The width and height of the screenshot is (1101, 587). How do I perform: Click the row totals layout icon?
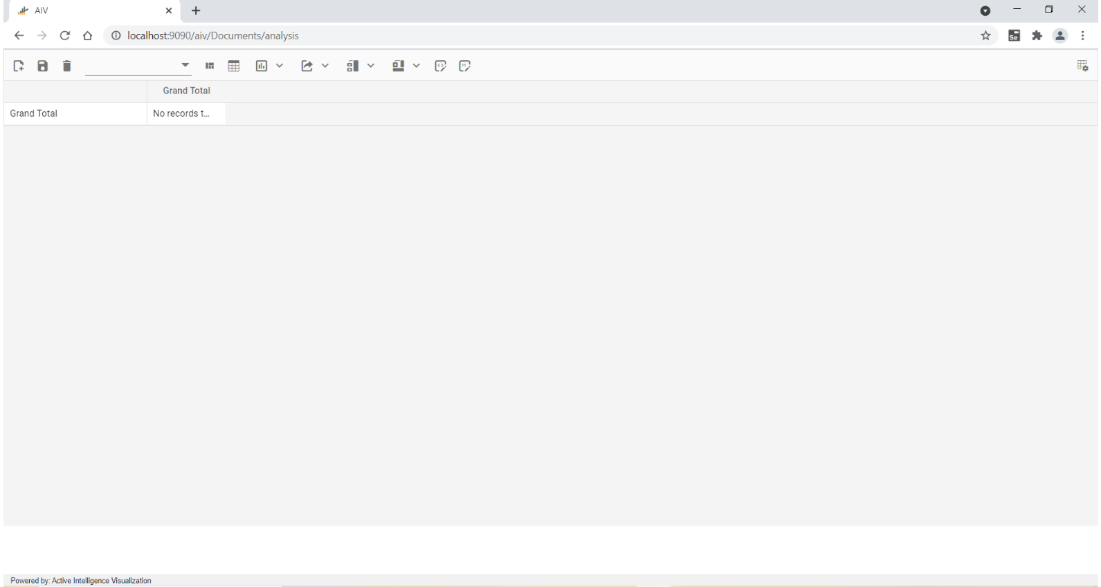[x=352, y=66]
